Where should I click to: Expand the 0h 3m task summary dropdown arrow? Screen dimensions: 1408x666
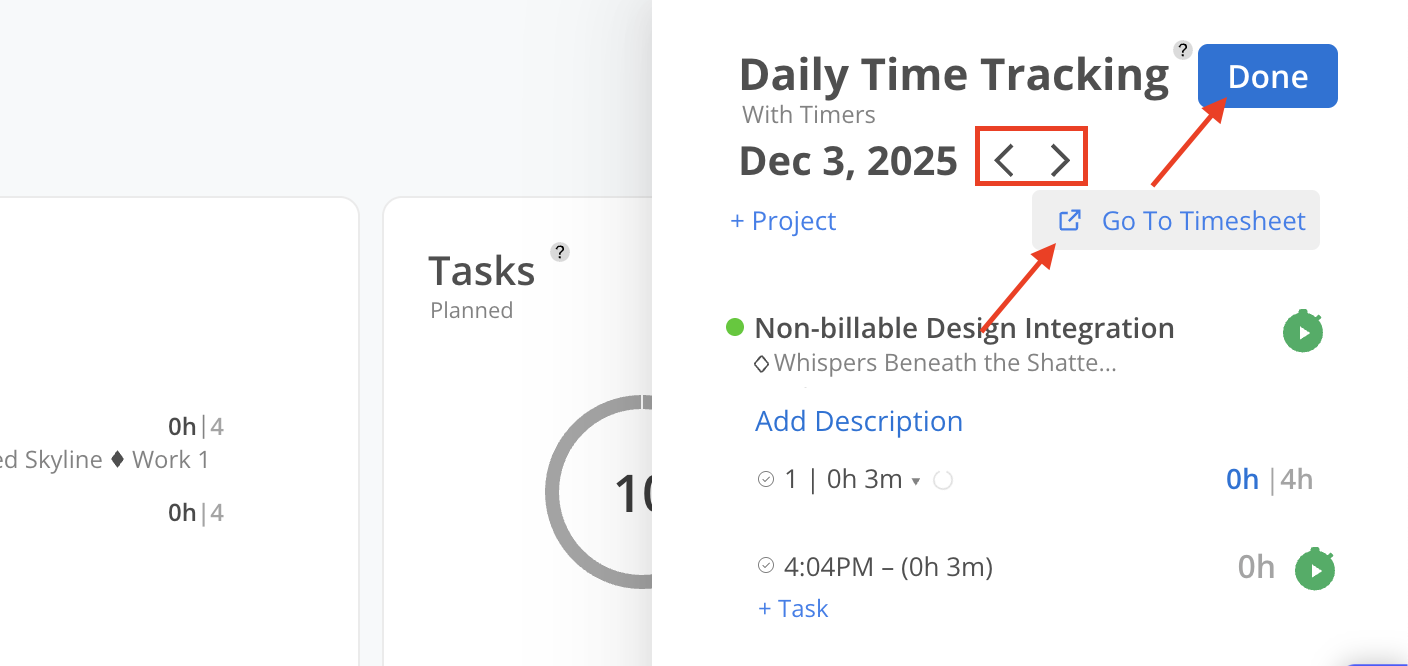click(915, 482)
